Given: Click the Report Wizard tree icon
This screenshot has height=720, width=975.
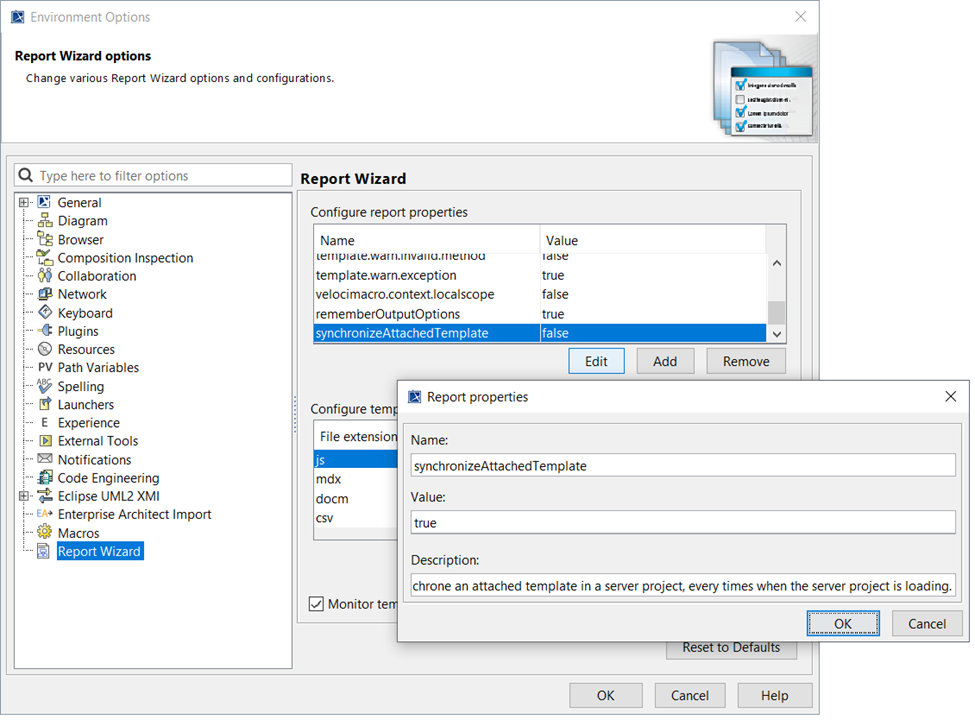Looking at the screenshot, I should point(44,551).
